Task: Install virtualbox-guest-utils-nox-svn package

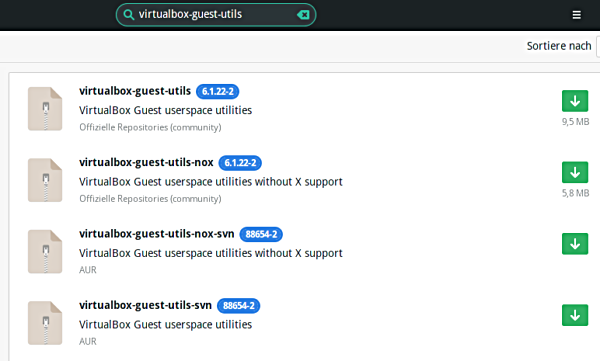Action: 575,244
